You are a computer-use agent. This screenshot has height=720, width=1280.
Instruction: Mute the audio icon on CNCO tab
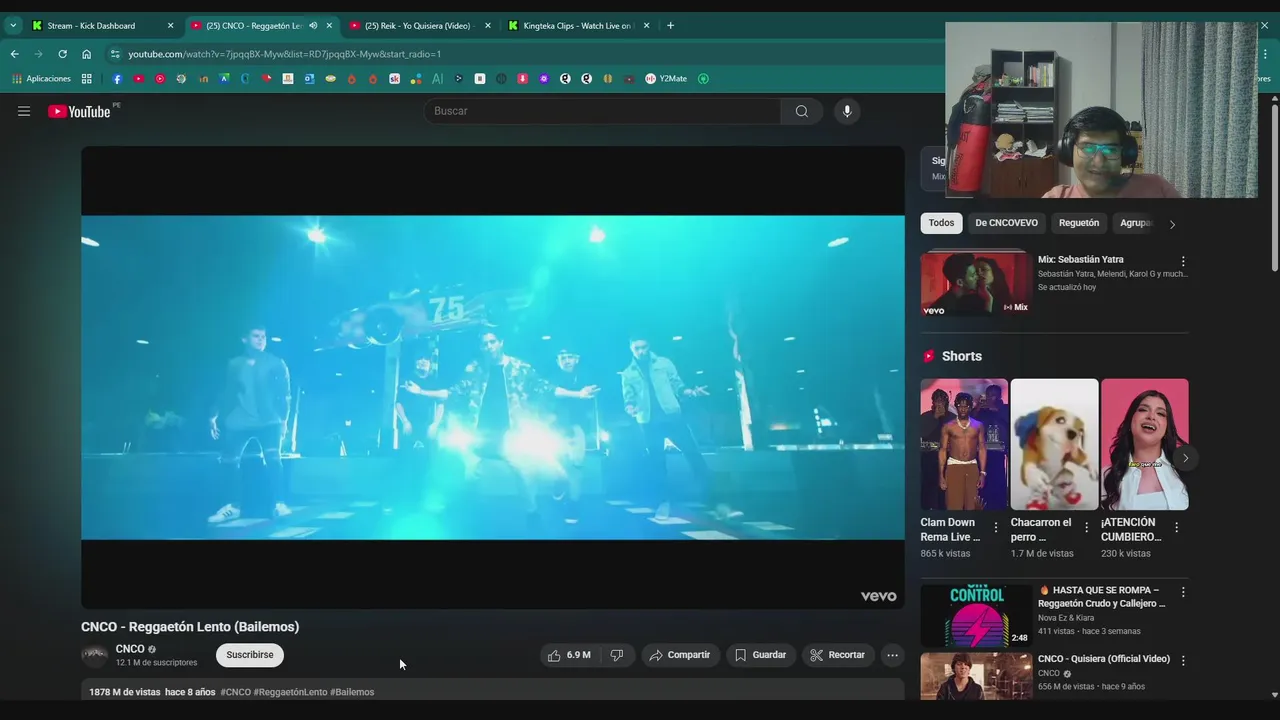[313, 26]
